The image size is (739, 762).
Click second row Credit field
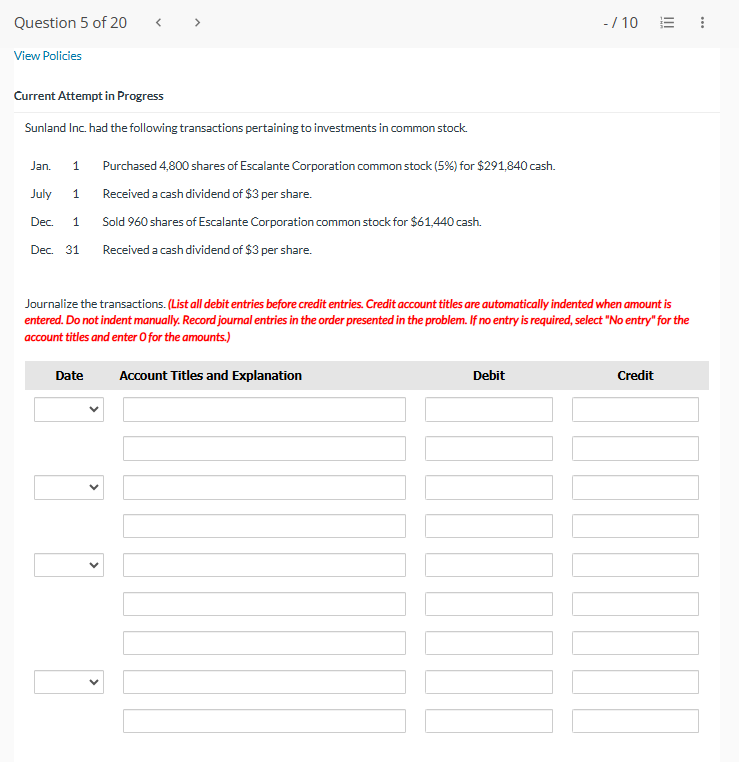pos(636,448)
